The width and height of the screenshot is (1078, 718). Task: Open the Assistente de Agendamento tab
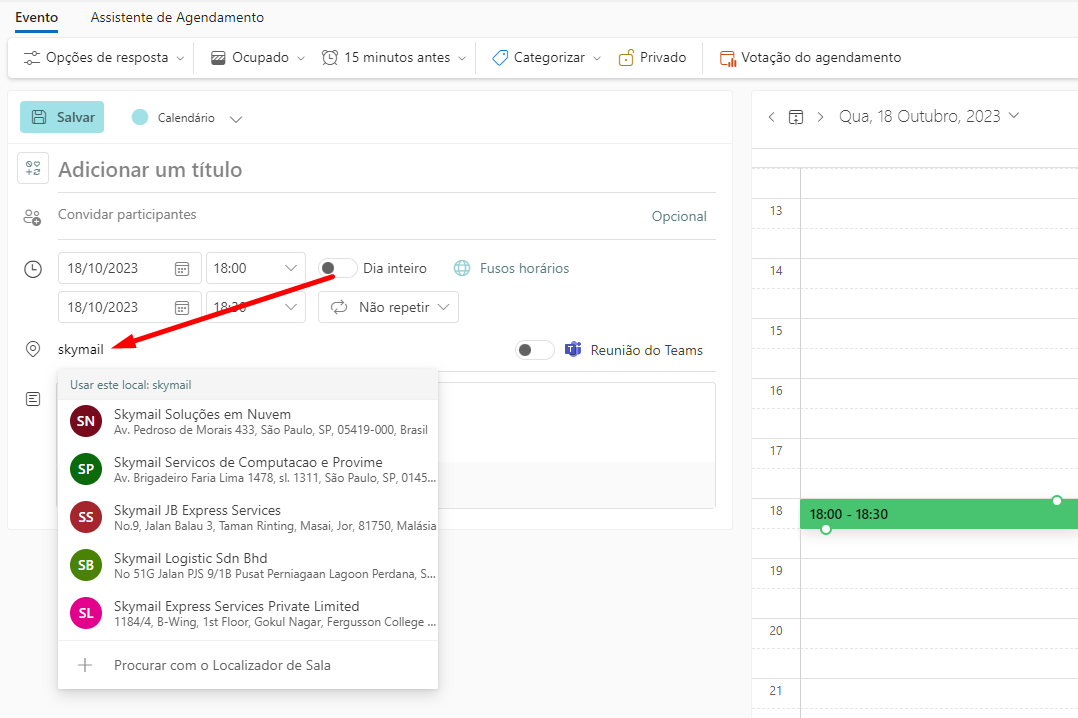click(x=177, y=18)
